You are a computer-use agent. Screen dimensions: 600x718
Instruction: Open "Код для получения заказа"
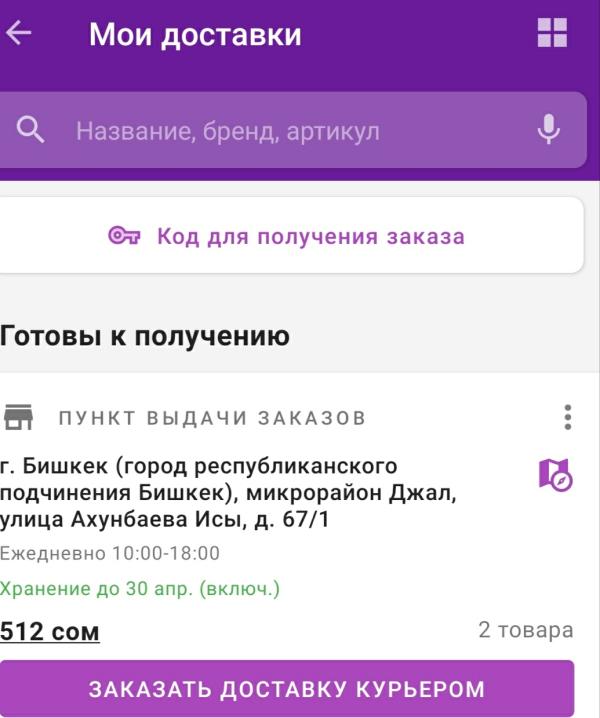310,237
